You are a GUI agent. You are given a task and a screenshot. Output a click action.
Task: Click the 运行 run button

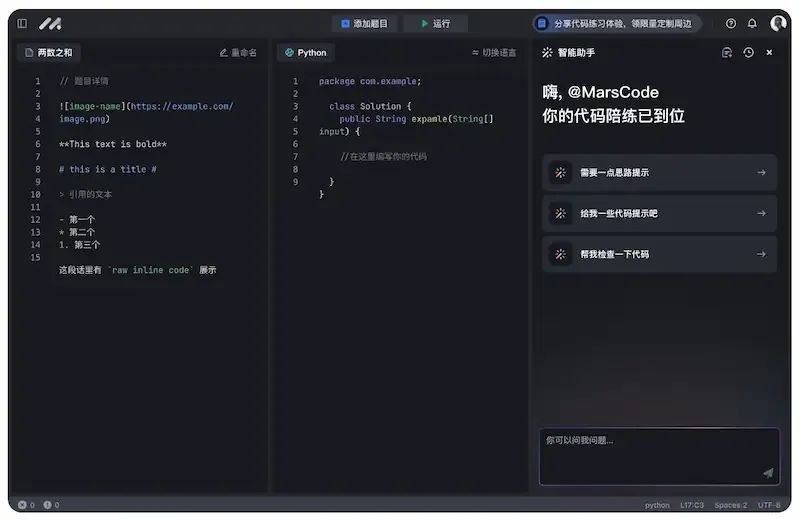(435, 23)
